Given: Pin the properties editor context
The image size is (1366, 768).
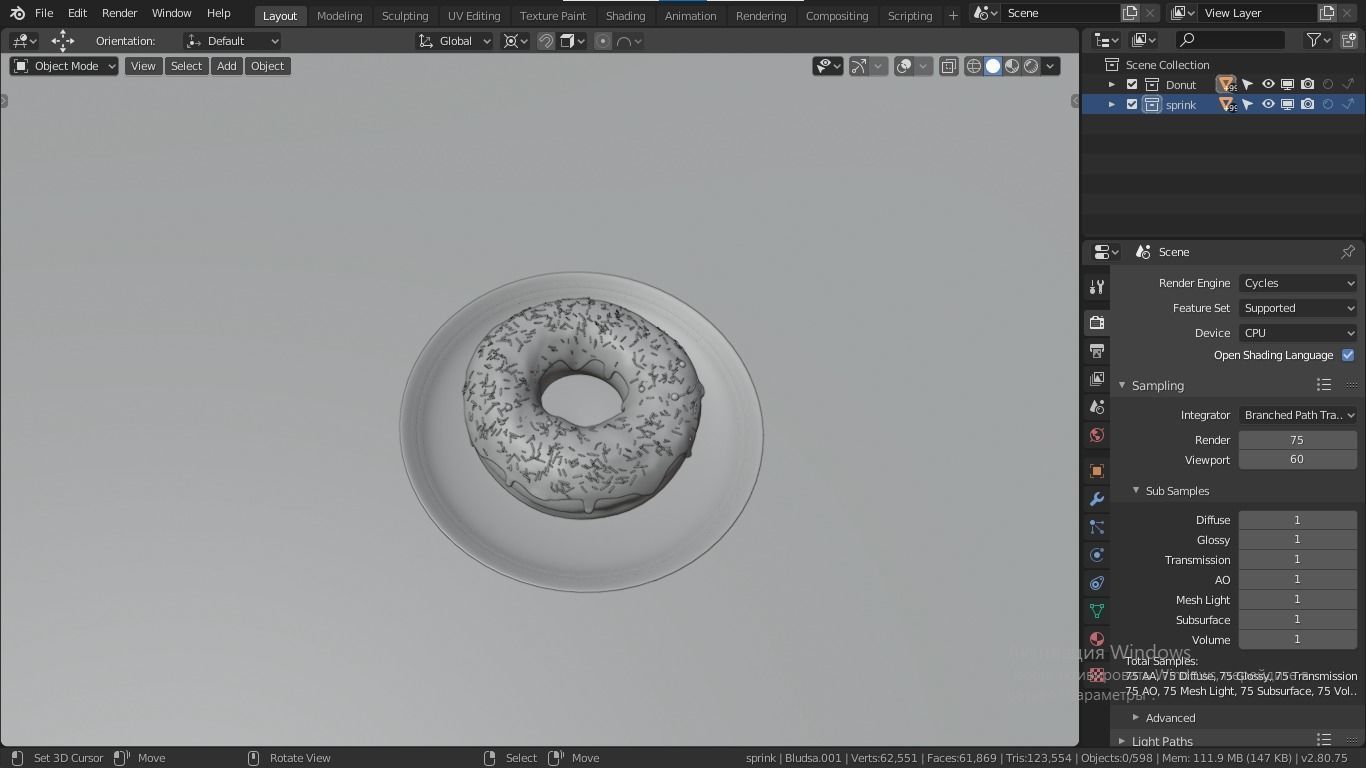Looking at the screenshot, I should coord(1348,252).
